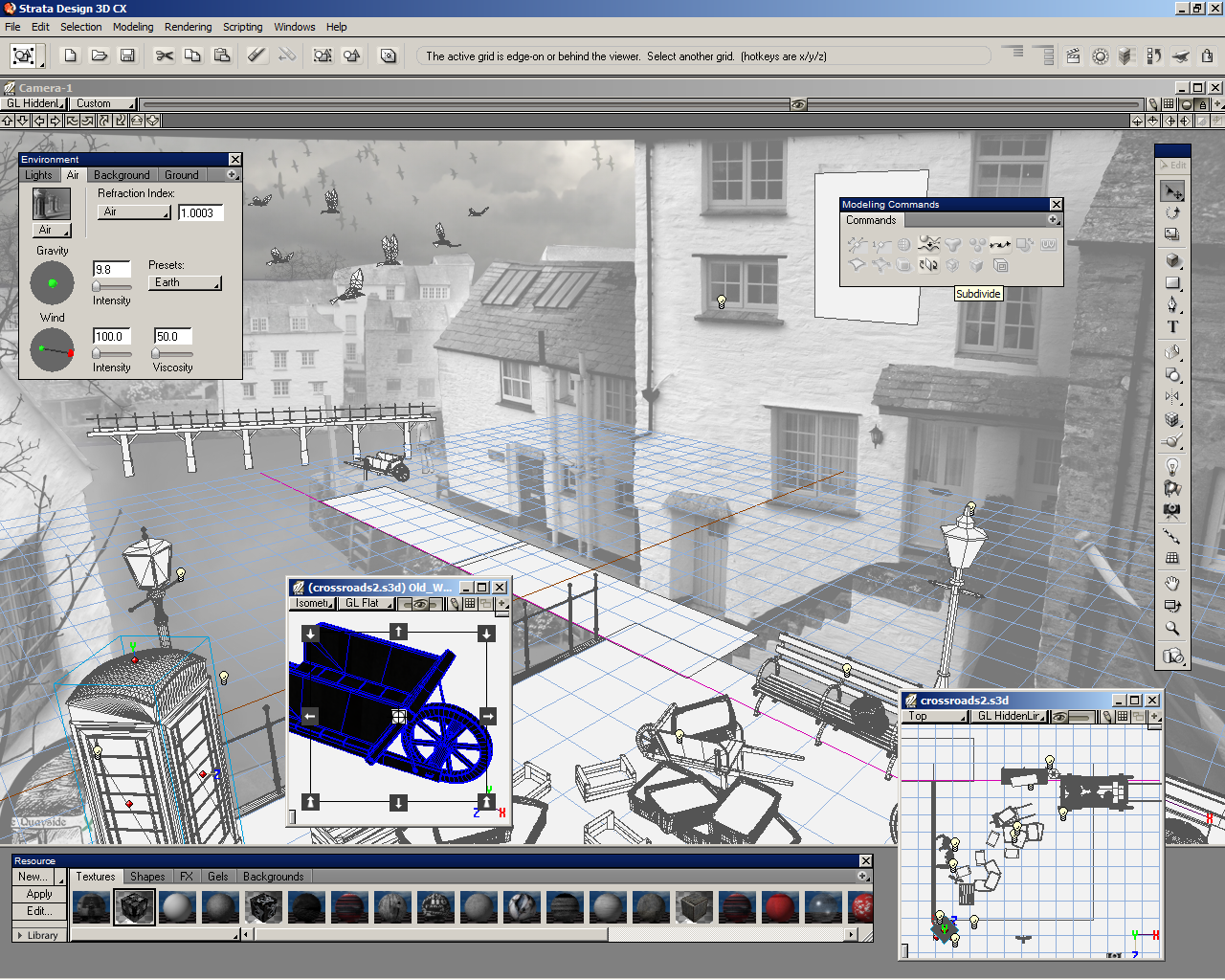Image resolution: width=1225 pixels, height=980 pixels.
Task: Open the Rendering menu
Action: click(188, 27)
